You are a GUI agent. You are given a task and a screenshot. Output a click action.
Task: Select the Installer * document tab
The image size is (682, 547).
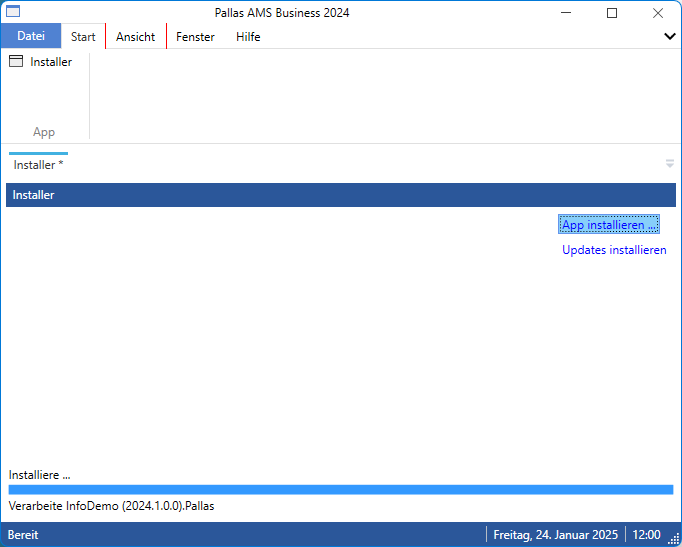(x=38, y=165)
